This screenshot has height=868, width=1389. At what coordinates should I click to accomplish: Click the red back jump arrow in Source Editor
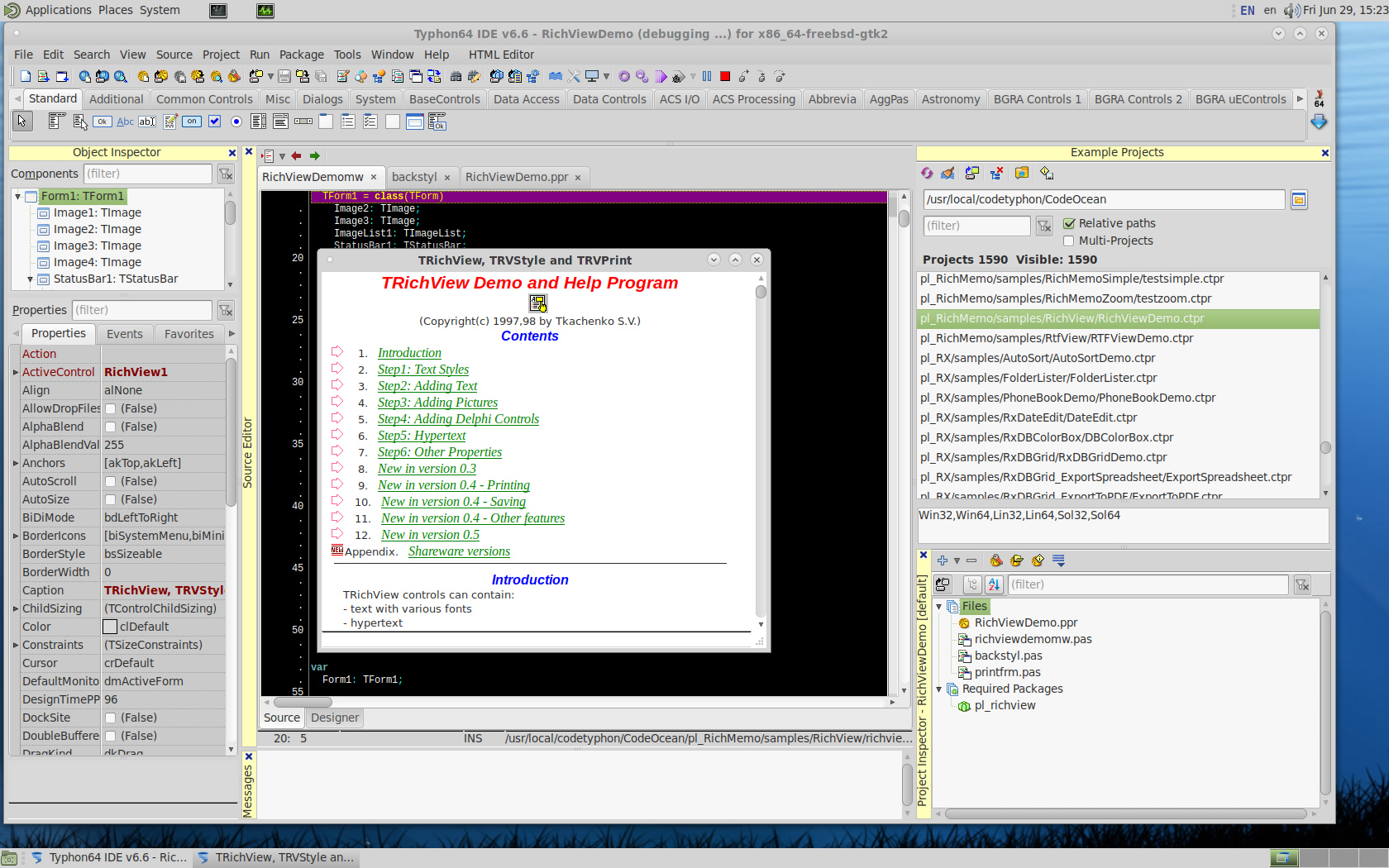tap(296, 155)
